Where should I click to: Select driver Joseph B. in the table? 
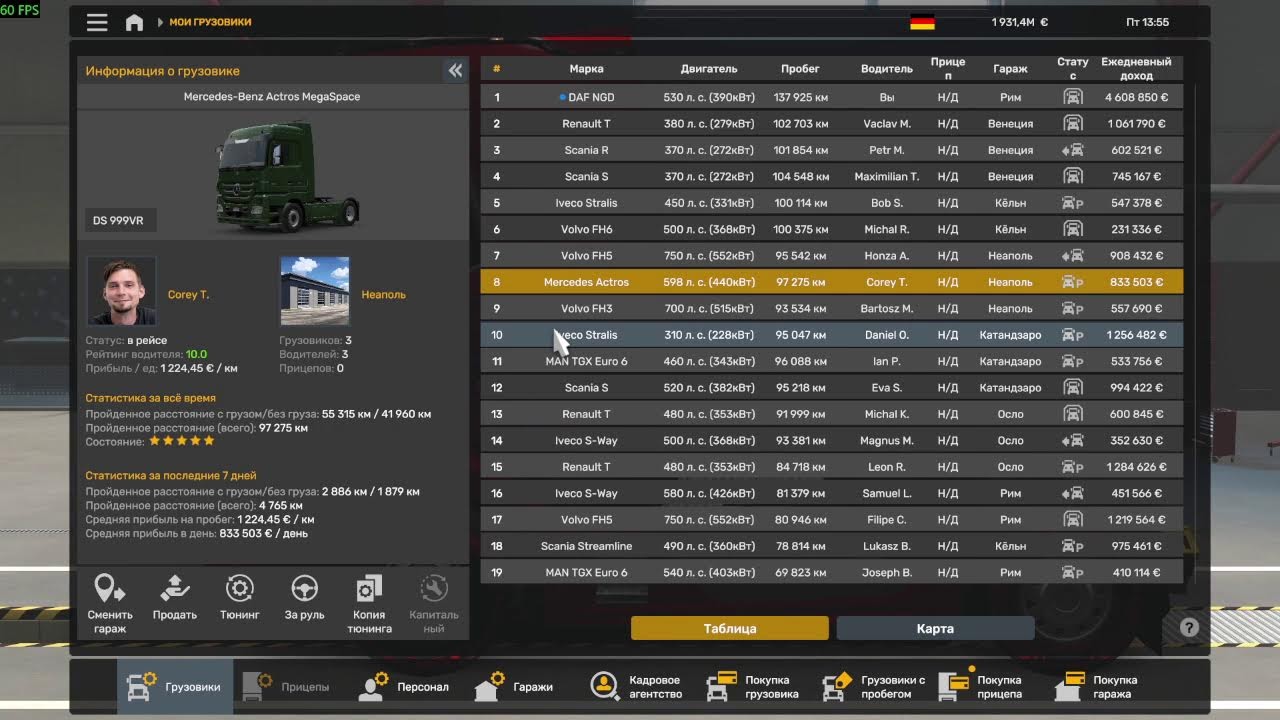point(887,573)
